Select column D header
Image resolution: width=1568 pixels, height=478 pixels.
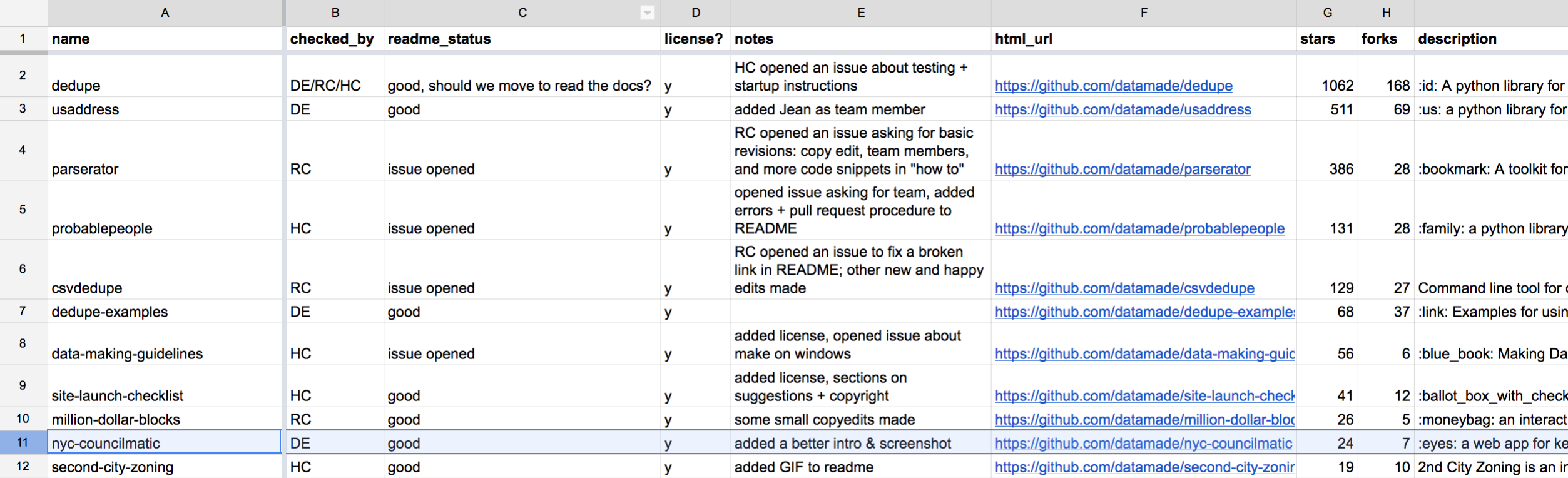point(696,13)
